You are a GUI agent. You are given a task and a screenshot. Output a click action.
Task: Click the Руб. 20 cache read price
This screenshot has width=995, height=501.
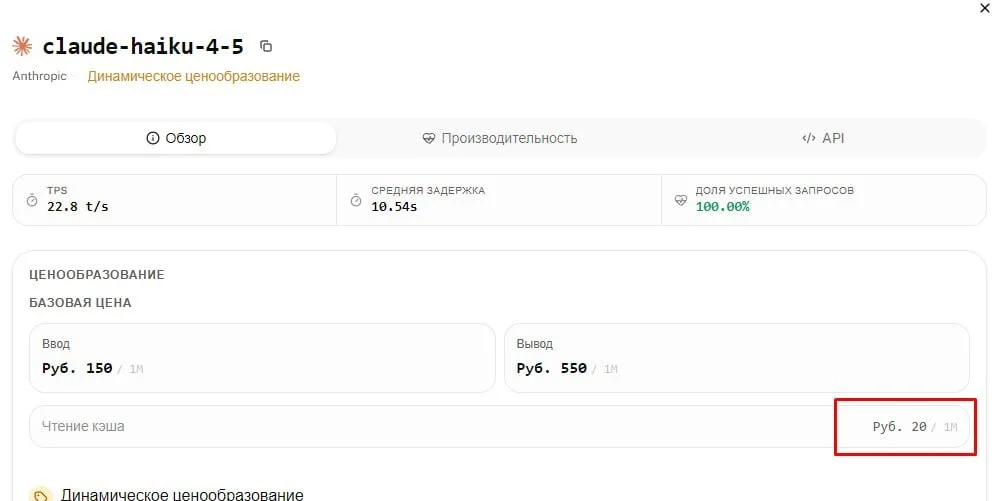pyautogui.click(x=899, y=427)
